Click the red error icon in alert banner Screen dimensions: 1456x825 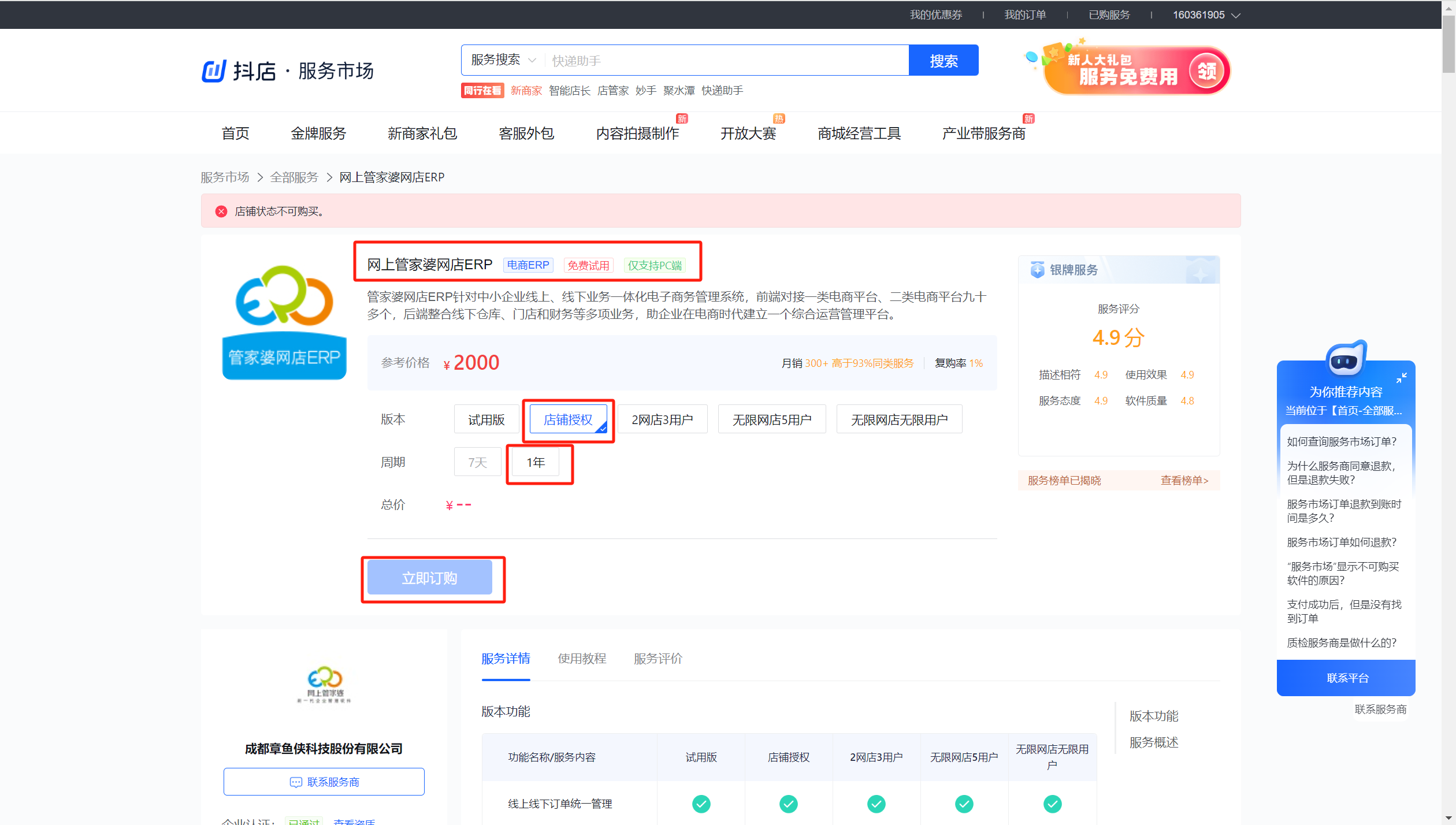[x=221, y=211]
